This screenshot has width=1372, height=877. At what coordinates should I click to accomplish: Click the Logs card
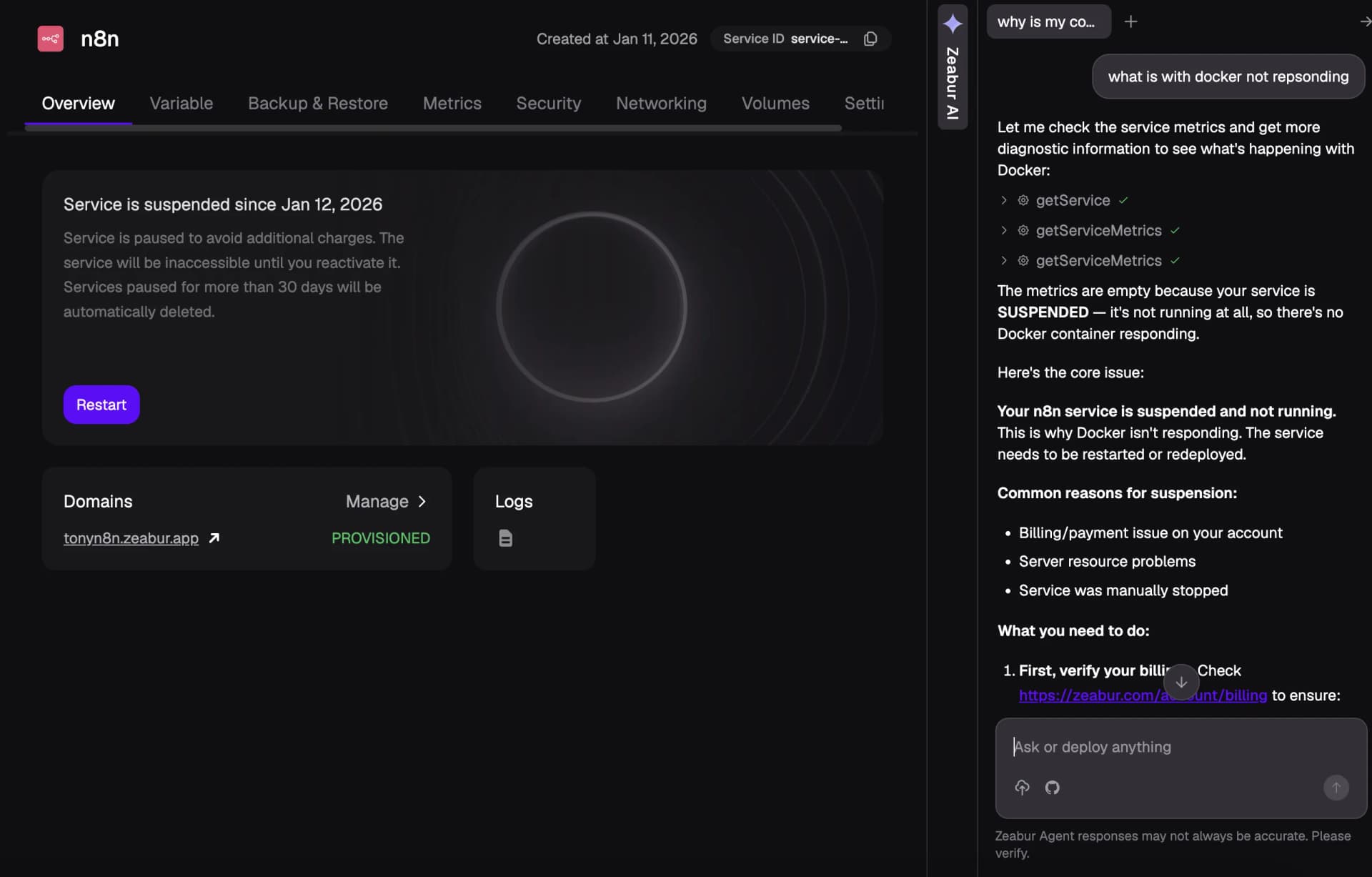534,518
